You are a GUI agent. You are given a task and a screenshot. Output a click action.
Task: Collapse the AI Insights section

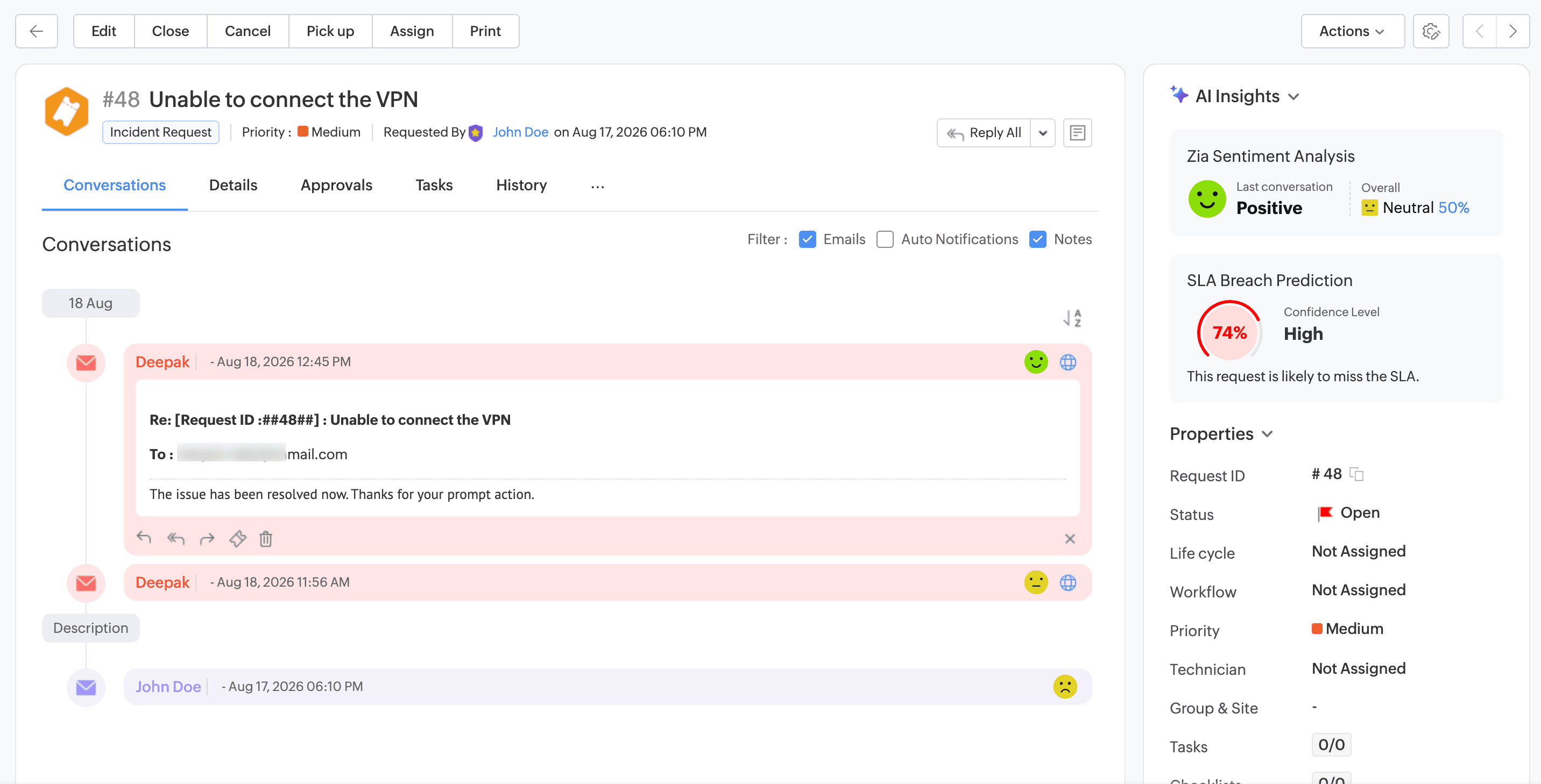click(1294, 97)
